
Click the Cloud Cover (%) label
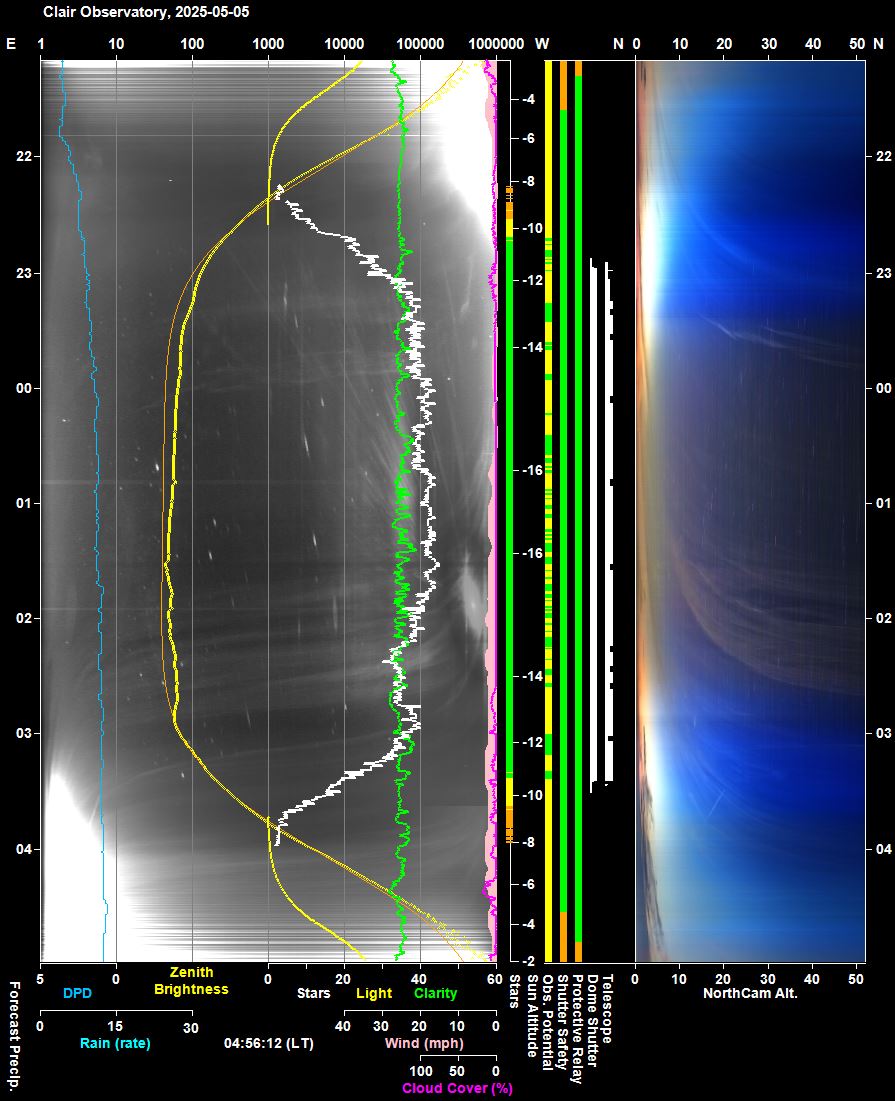point(457,1088)
